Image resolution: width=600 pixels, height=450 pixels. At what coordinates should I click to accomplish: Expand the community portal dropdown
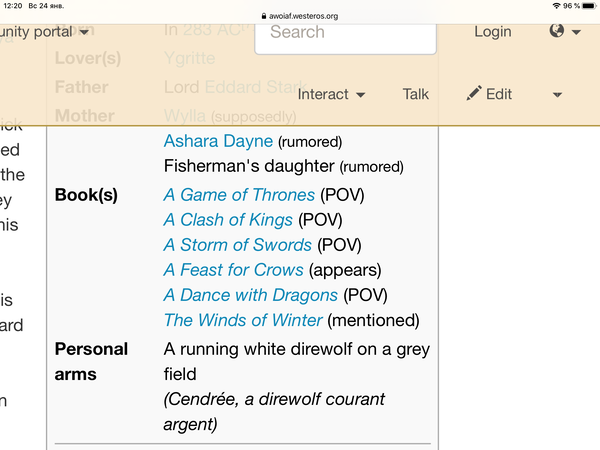44,32
